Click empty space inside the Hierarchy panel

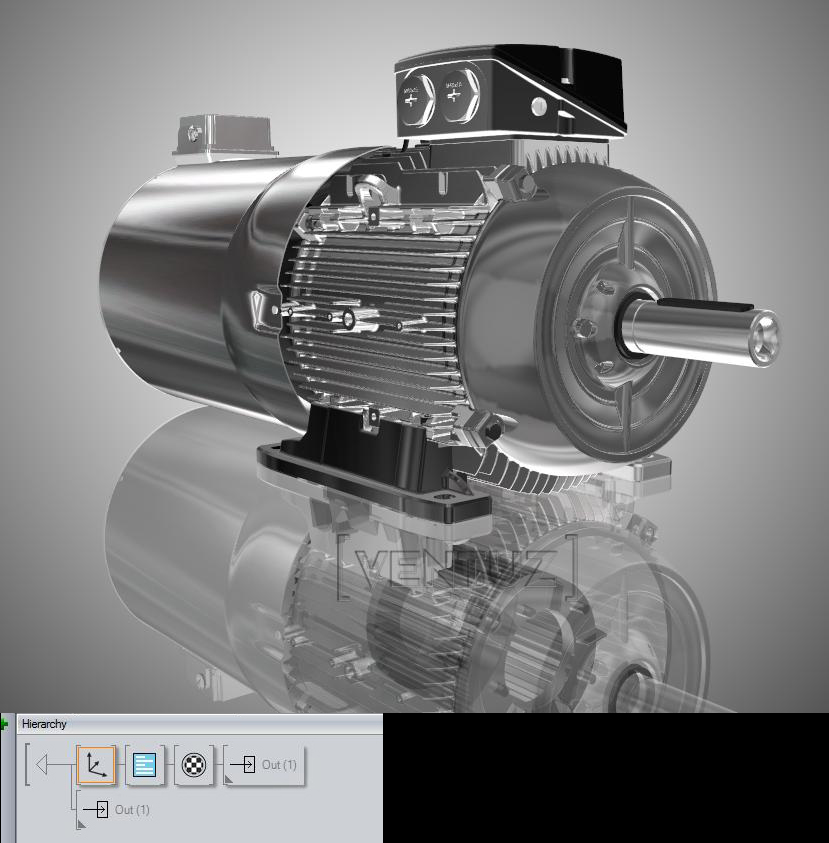tap(300, 815)
